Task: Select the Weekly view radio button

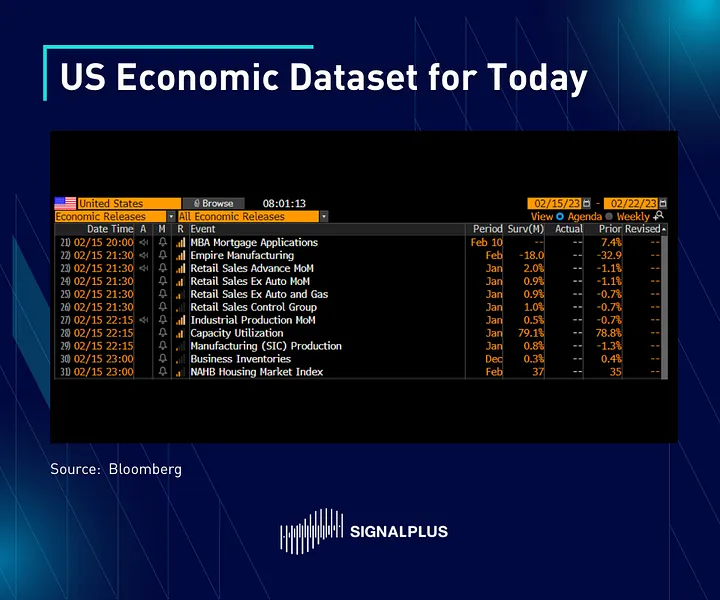Action: click(609, 216)
